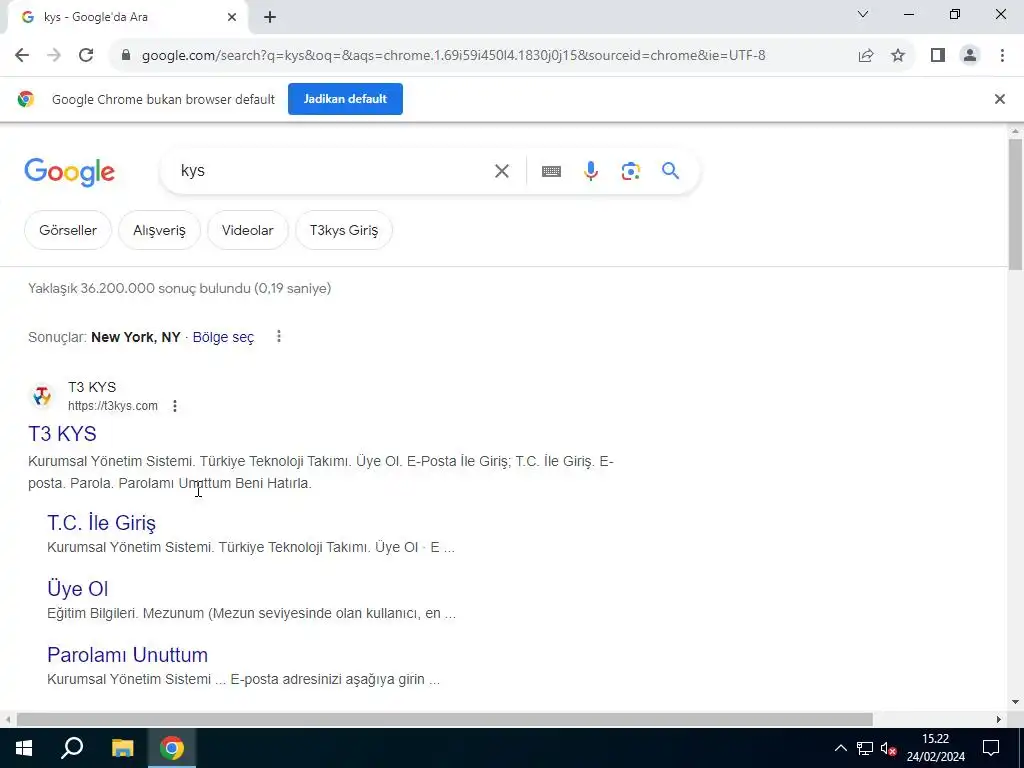Close the kys Google search tab
The image size is (1024, 768).
232,18
